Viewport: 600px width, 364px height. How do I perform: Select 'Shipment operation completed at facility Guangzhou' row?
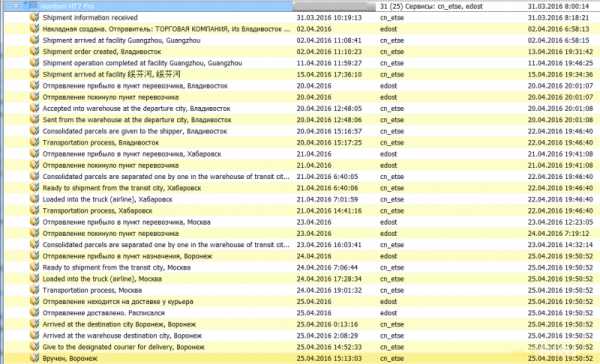point(300,63)
